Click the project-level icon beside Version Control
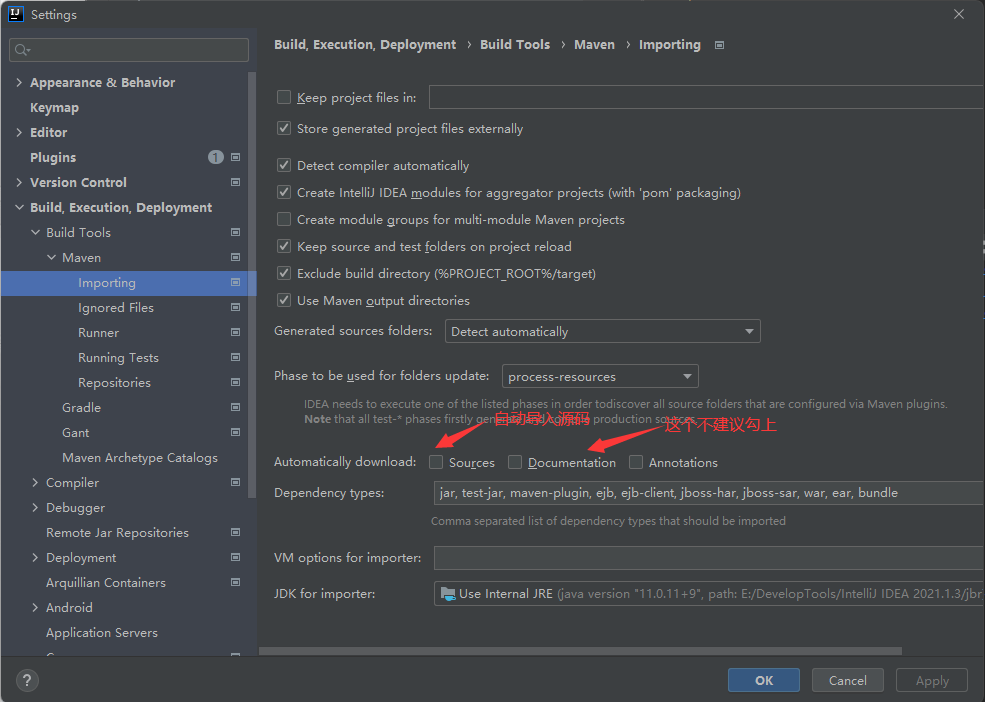 236,182
